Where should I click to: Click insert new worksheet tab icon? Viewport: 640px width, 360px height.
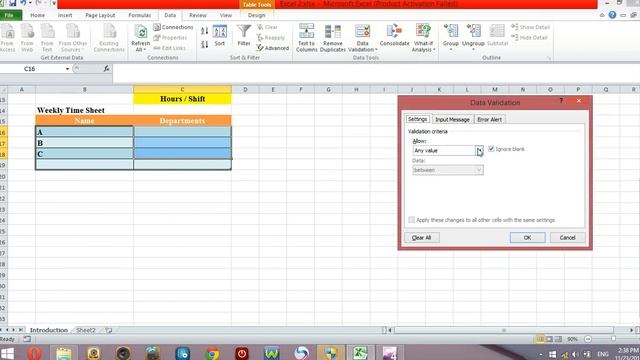pos(108,330)
